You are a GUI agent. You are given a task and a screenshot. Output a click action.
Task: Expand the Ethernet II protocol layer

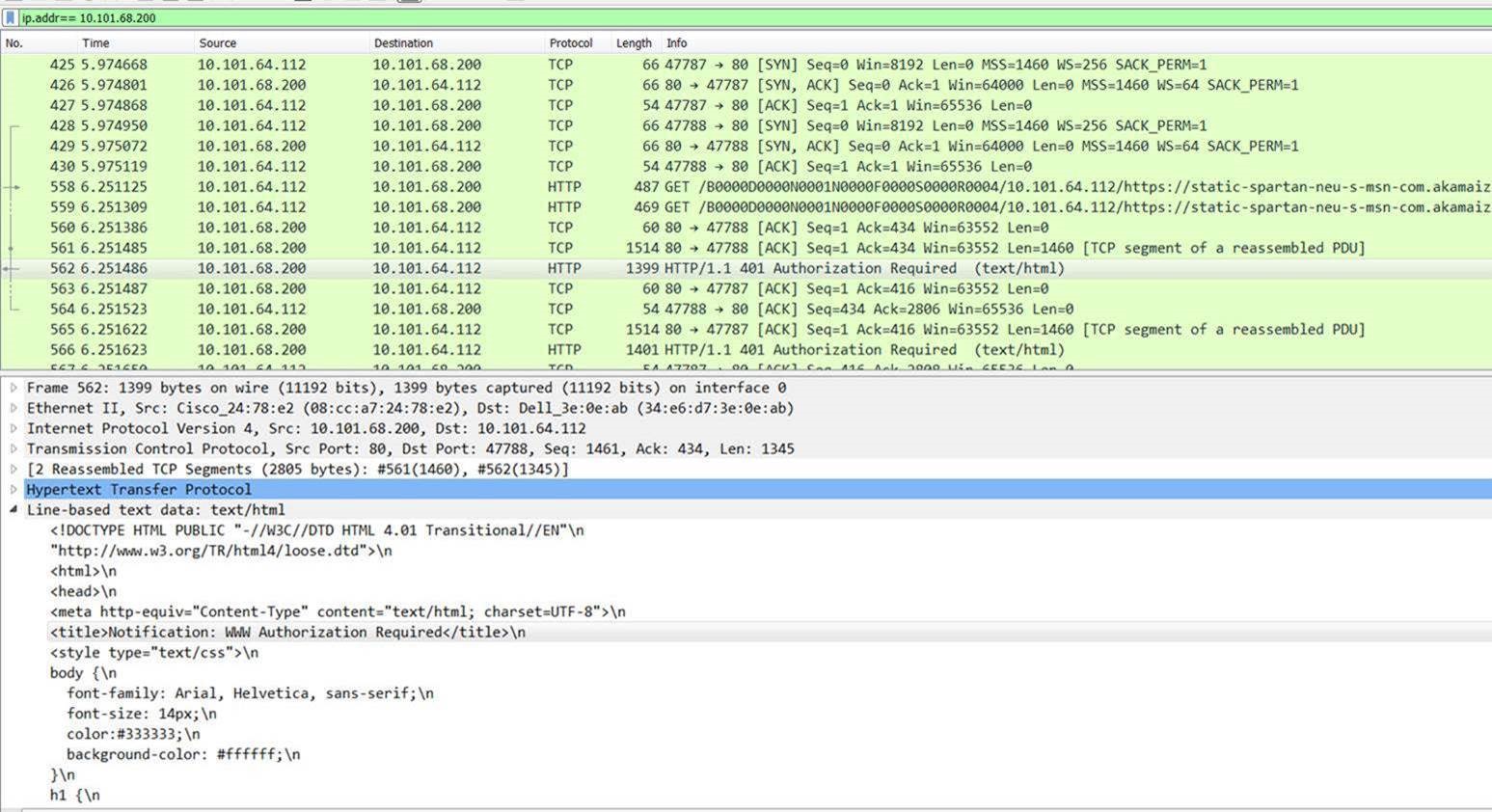14,407
